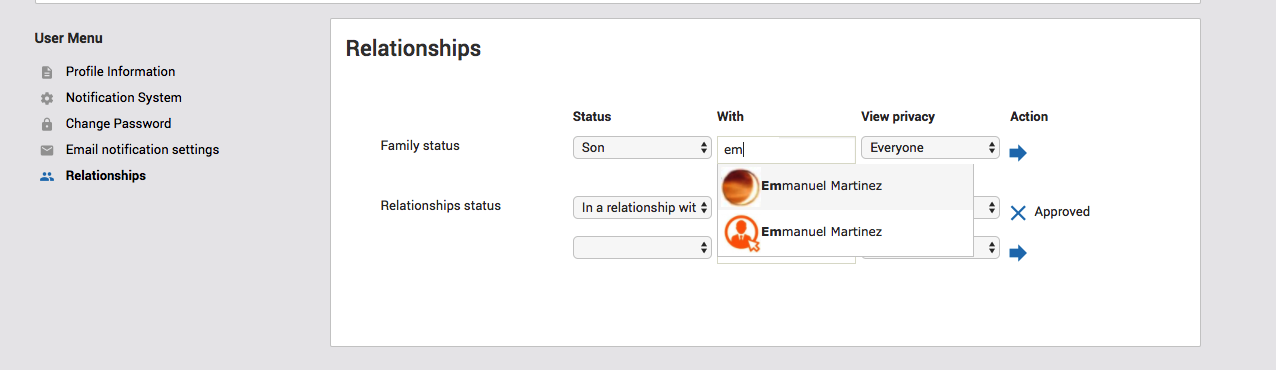Open Notification System menu item
Image resolution: width=1276 pixels, height=370 pixels.
[x=124, y=98]
